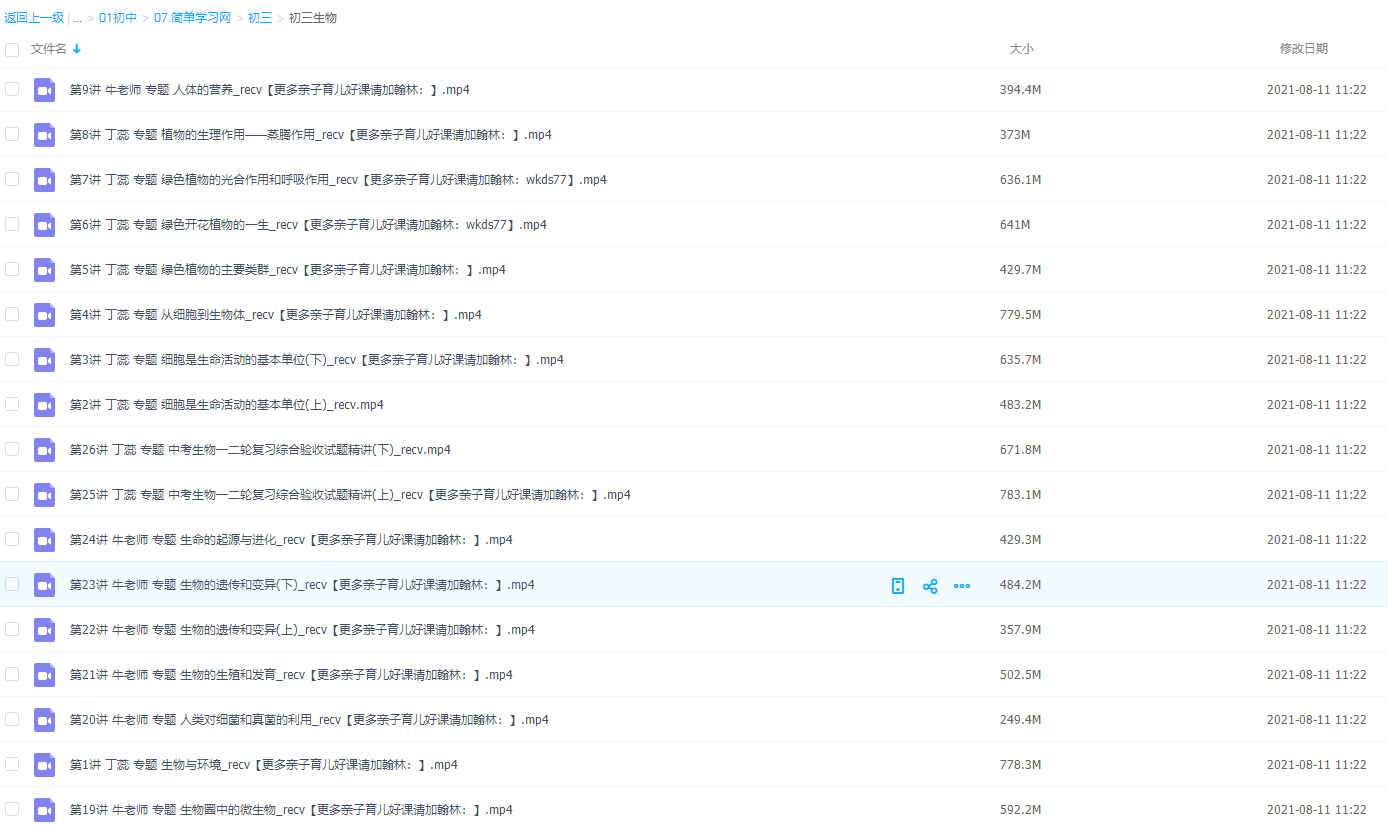Viewport: 1388px width, 825px height.
Task: Open the 初三 breadcrumb link
Action: (x=259, y=18)
